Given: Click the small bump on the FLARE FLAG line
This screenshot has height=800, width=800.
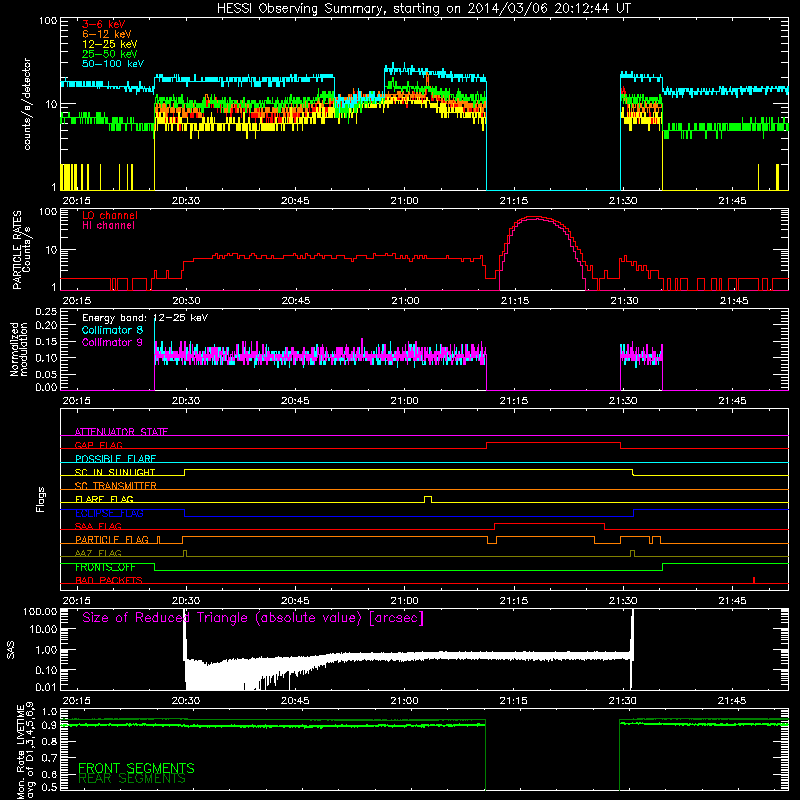Looking at the screenshot, I should pyautogui.click(x=428, y=499).
